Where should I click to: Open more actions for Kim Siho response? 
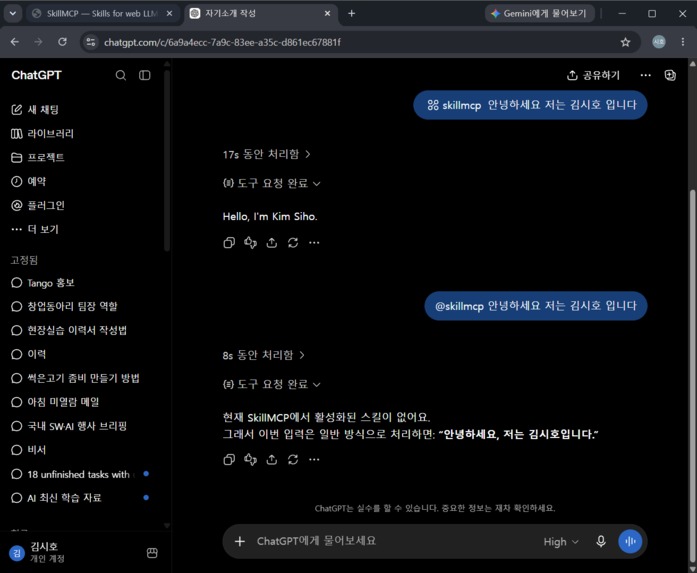pos(314,243)
